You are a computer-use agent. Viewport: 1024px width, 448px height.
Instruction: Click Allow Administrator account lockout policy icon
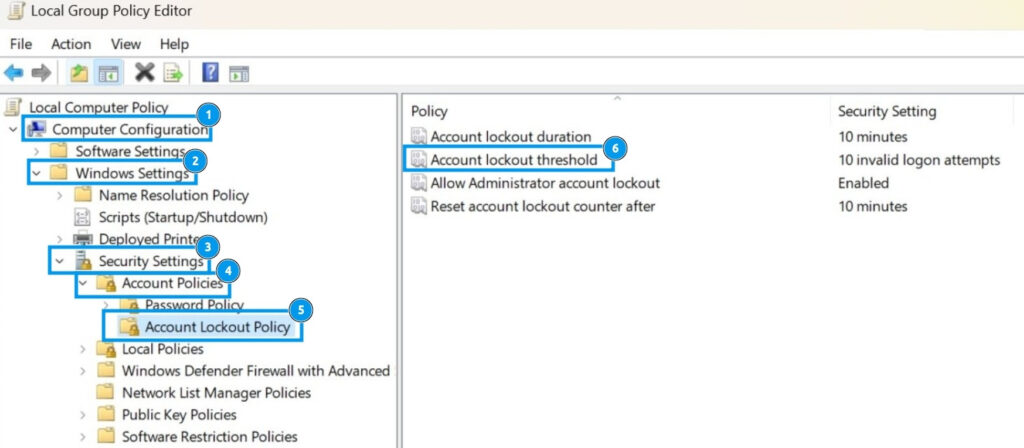pyautogui.click(x=419, y=183)
